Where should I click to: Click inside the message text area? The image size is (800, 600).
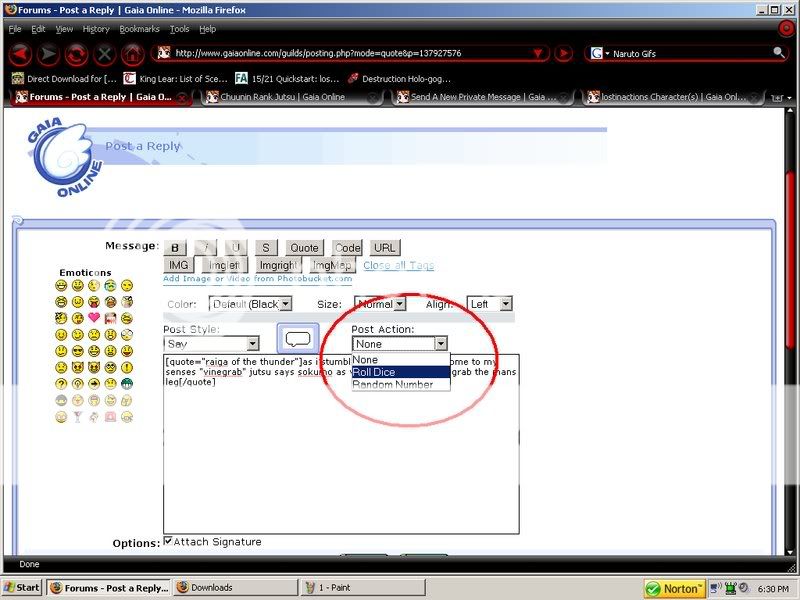tap(340, 460)
